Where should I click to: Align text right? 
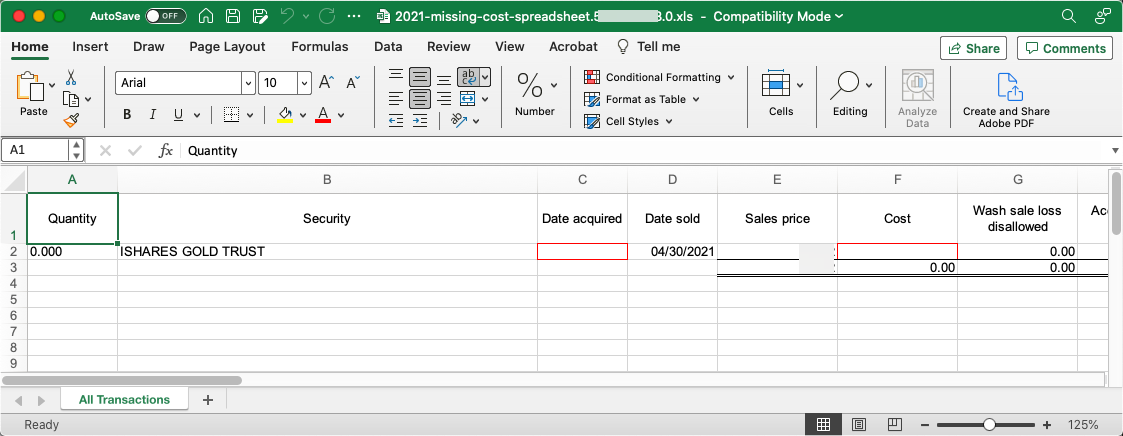[444, 98]
